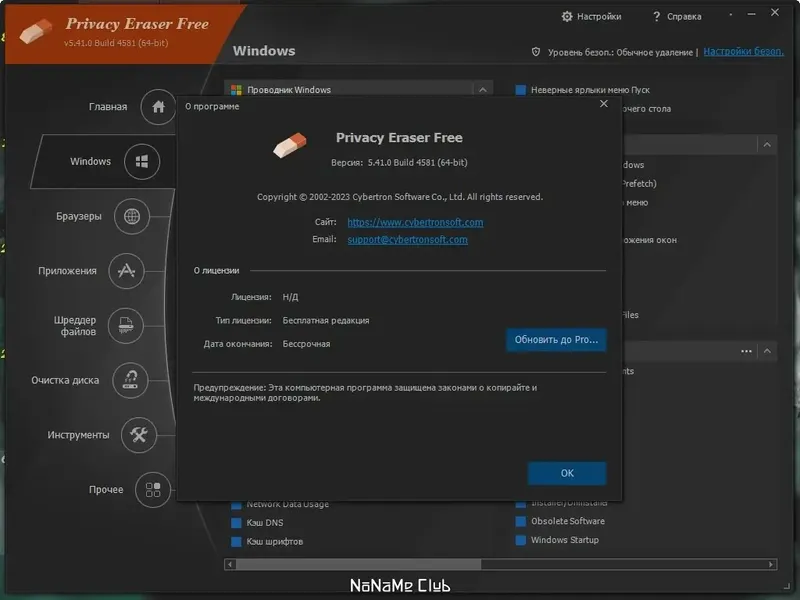Open the Главная home icon
Image resolution: width=800 pixels, height=600 pixels.
click(158, 107)
